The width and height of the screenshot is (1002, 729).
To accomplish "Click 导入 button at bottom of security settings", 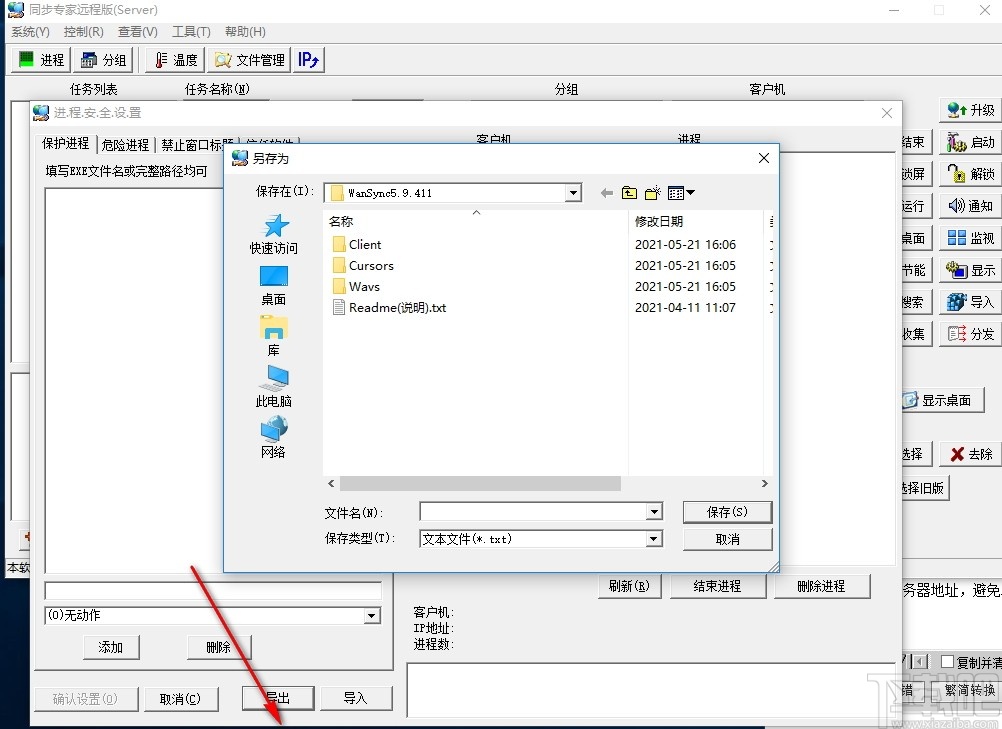I will pyautogui.click(x=356, y=698).
